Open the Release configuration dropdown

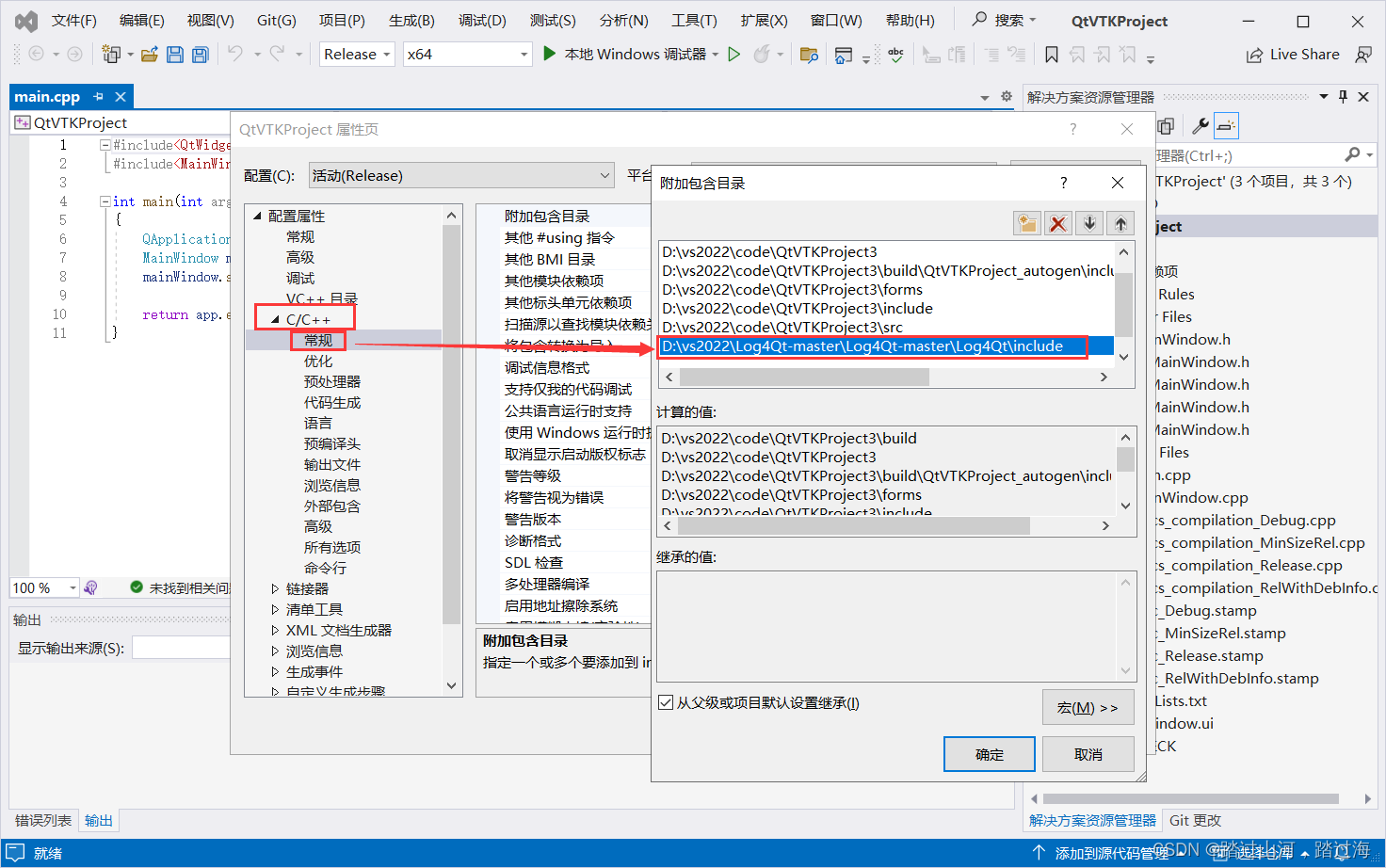coord(357,55)
